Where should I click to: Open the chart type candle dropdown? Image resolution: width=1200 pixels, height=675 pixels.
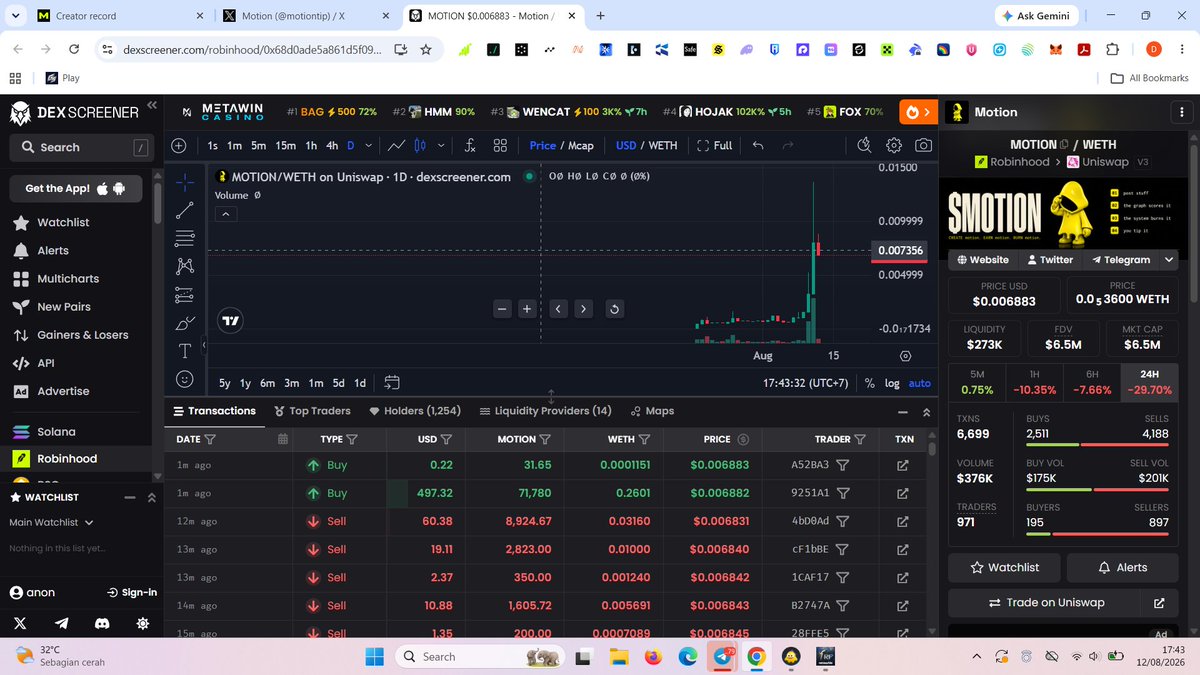439,145
